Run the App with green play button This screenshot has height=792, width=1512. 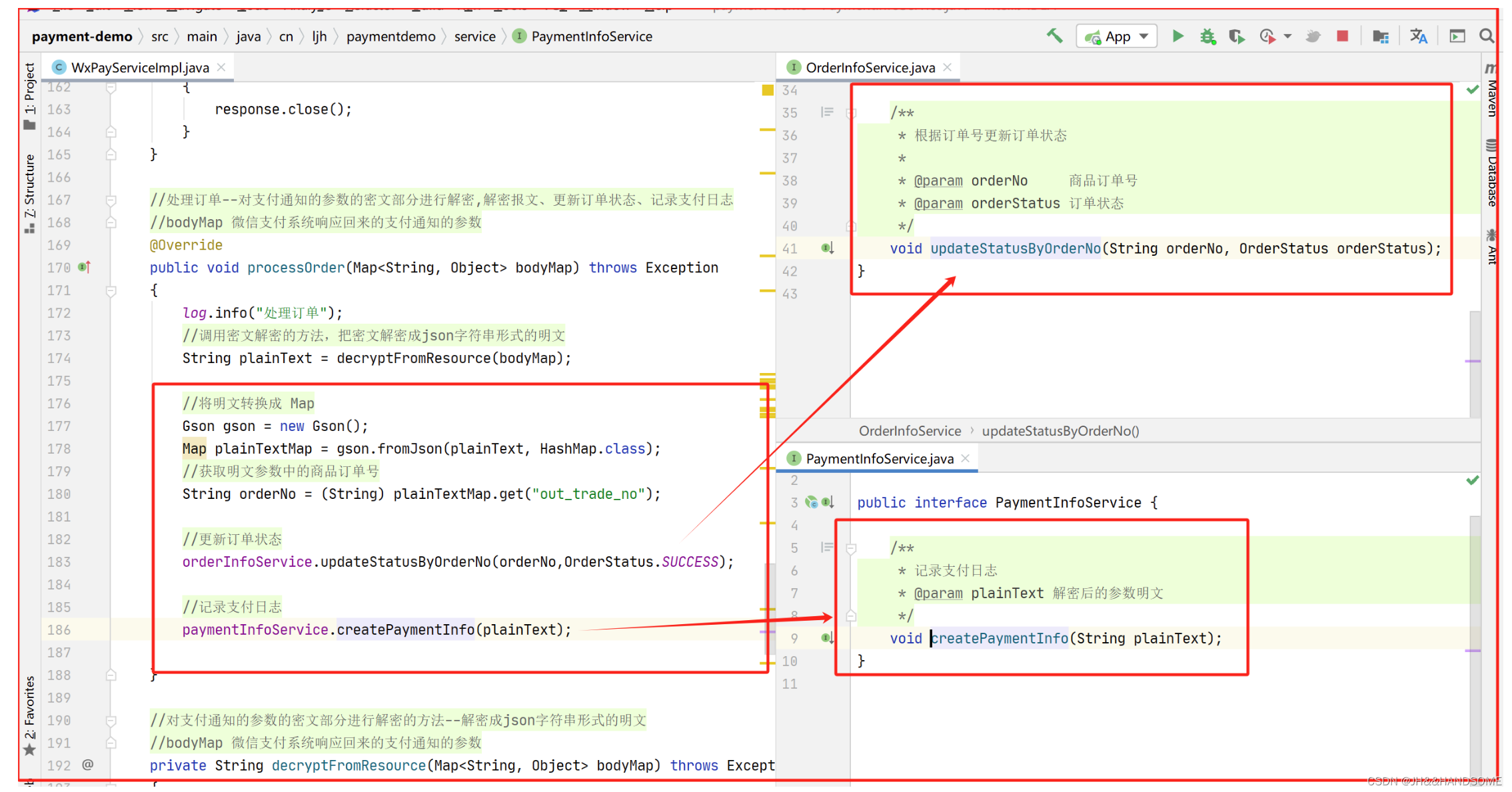pos(1177,36)
